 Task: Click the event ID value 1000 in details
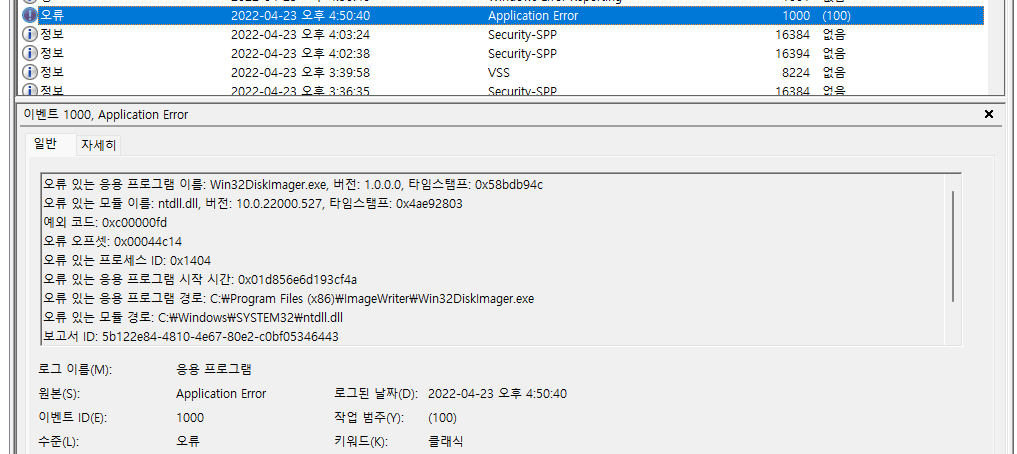pyautogui.click(x=189, y=418)
